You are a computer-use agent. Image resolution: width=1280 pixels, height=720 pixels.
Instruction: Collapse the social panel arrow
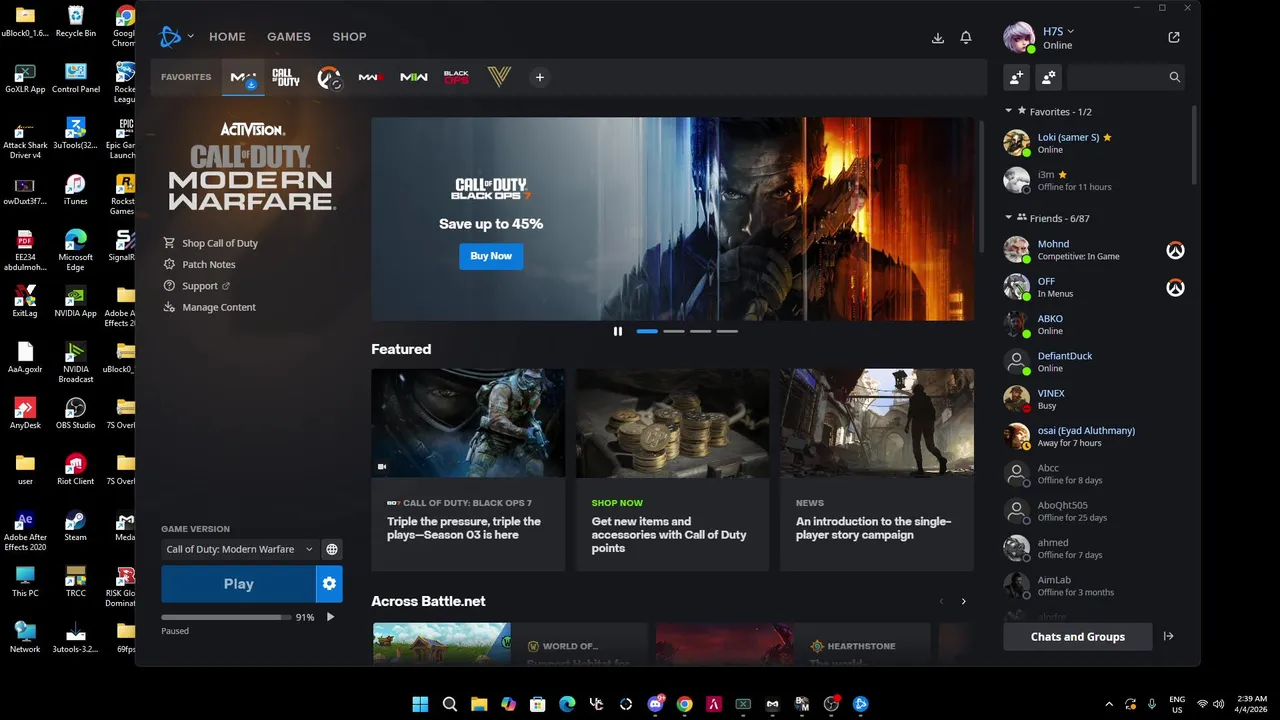(x=1168, y=636)
